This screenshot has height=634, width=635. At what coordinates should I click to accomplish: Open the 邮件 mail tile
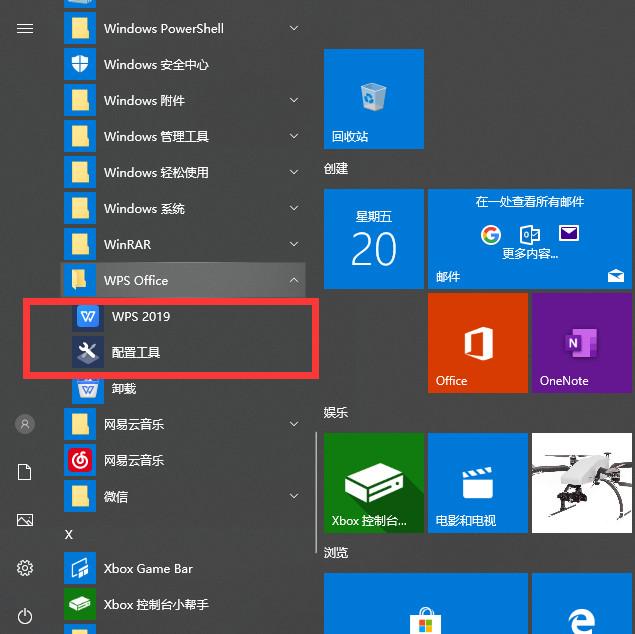pos(530,239)
